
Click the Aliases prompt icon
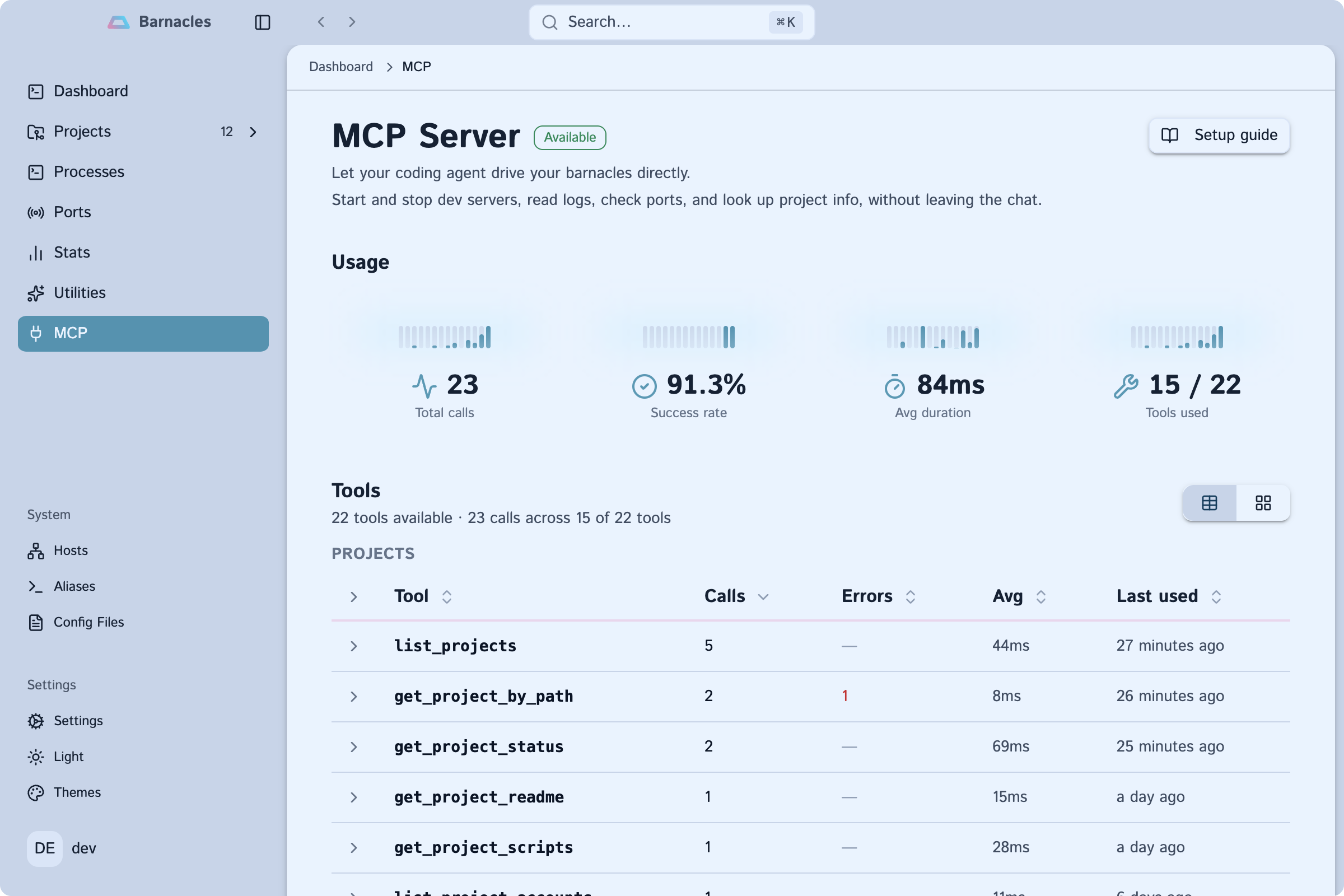tap(35, 586)
